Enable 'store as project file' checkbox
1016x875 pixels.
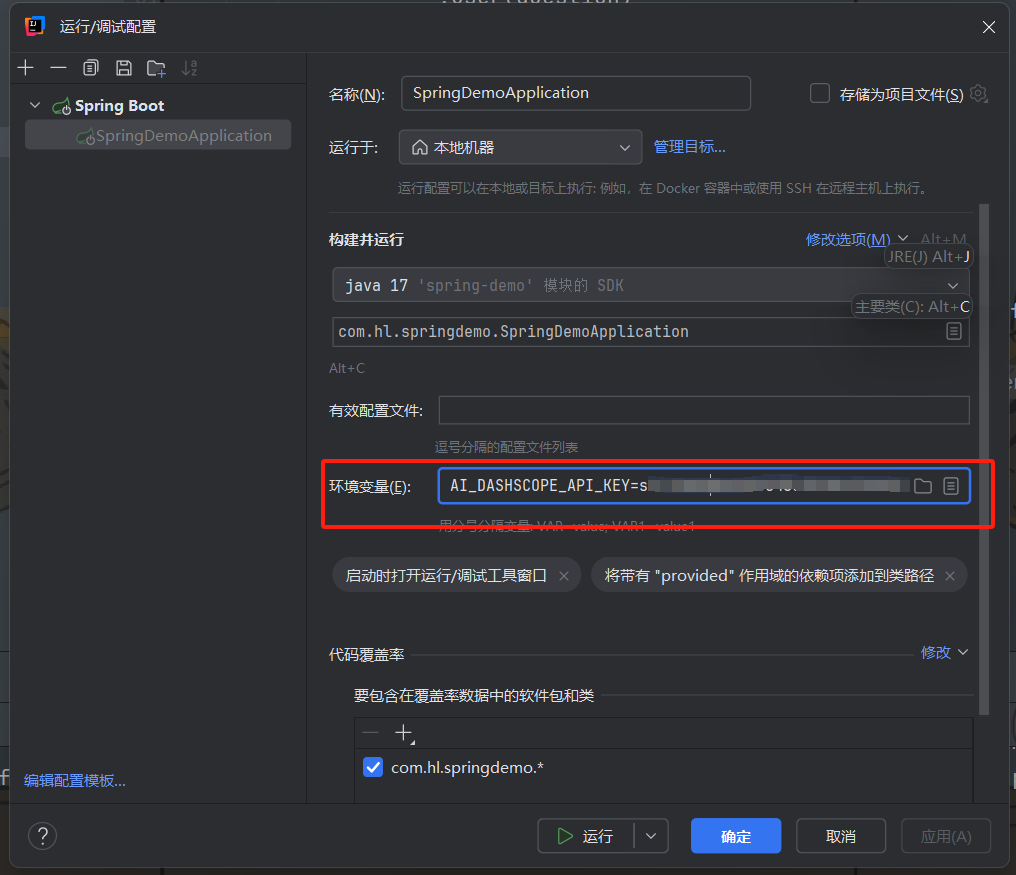pyautogui.click(x=820, y=93)
